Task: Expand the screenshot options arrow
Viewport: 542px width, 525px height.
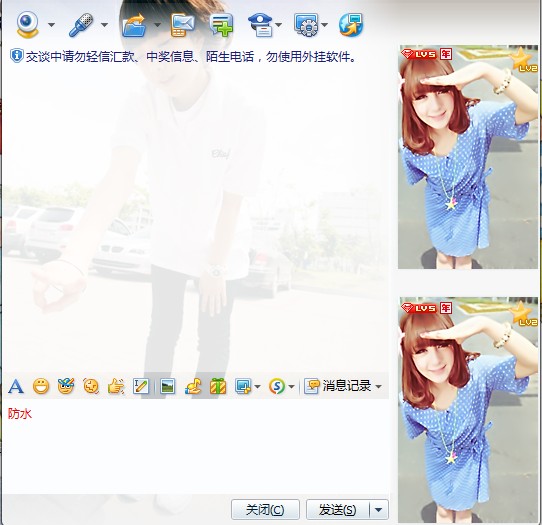Action: click(x=257, y=386)
